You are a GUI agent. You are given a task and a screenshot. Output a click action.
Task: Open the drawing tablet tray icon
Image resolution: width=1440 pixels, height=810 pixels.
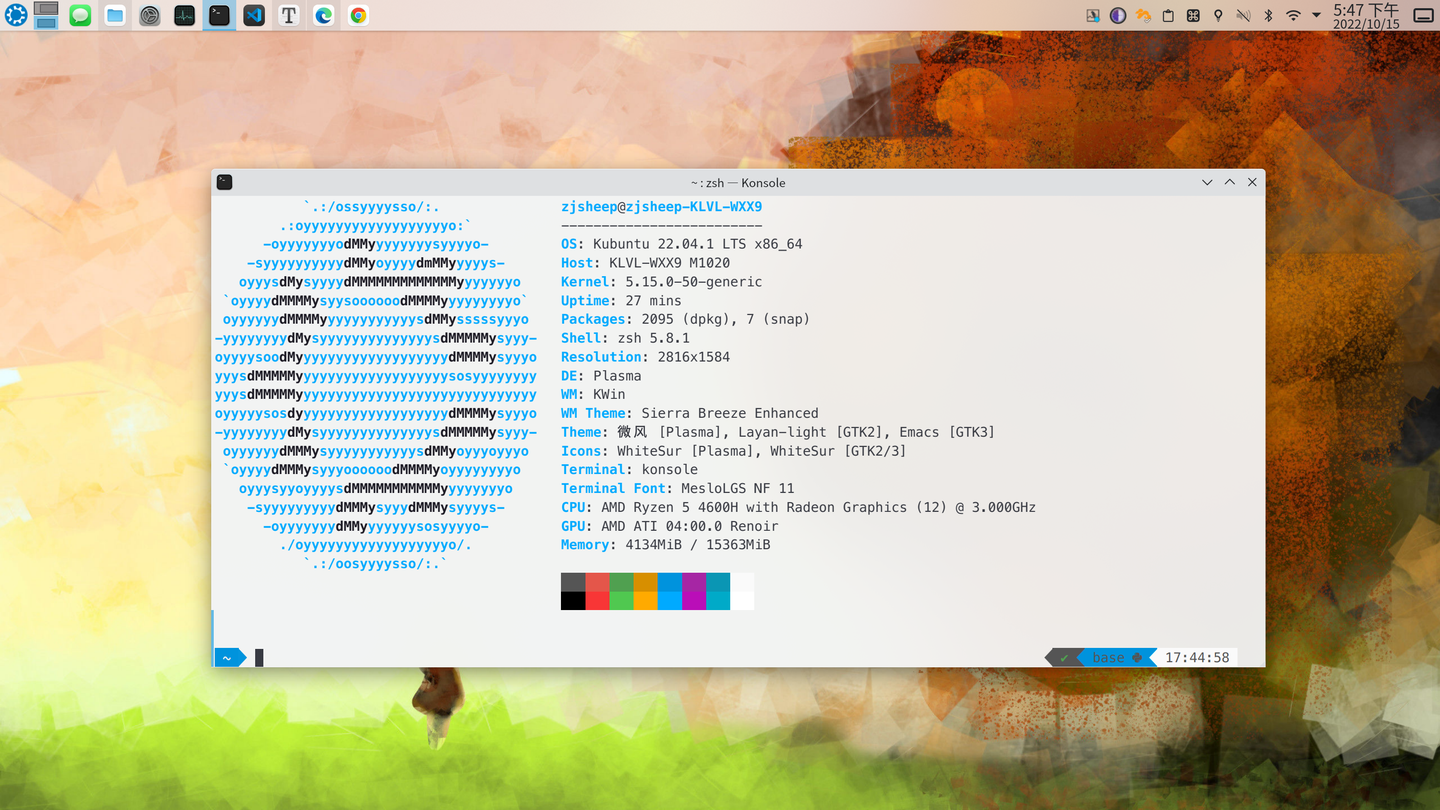coord(1093,16)
